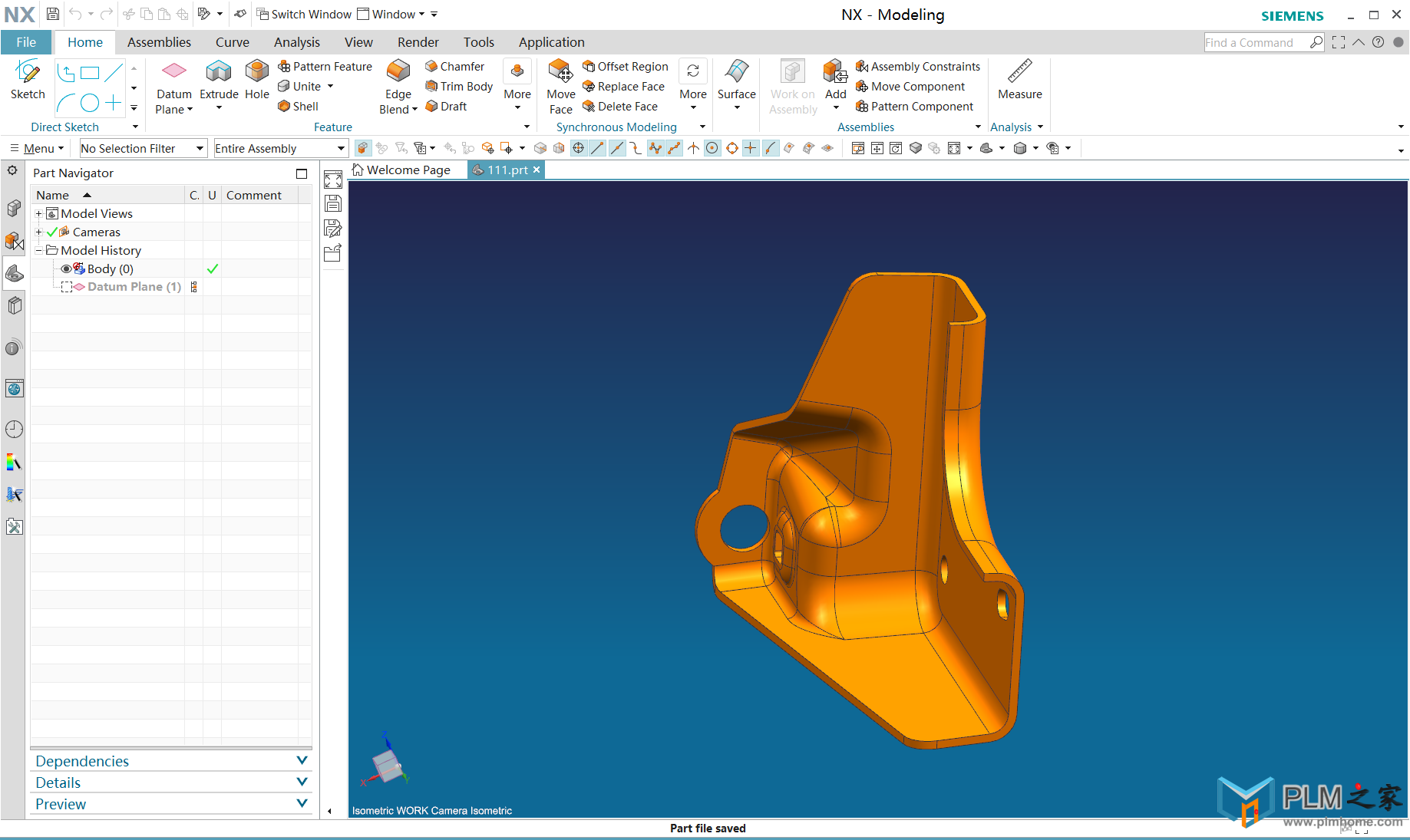
Task: Open the Edge Blend tool
Action: 398,87
